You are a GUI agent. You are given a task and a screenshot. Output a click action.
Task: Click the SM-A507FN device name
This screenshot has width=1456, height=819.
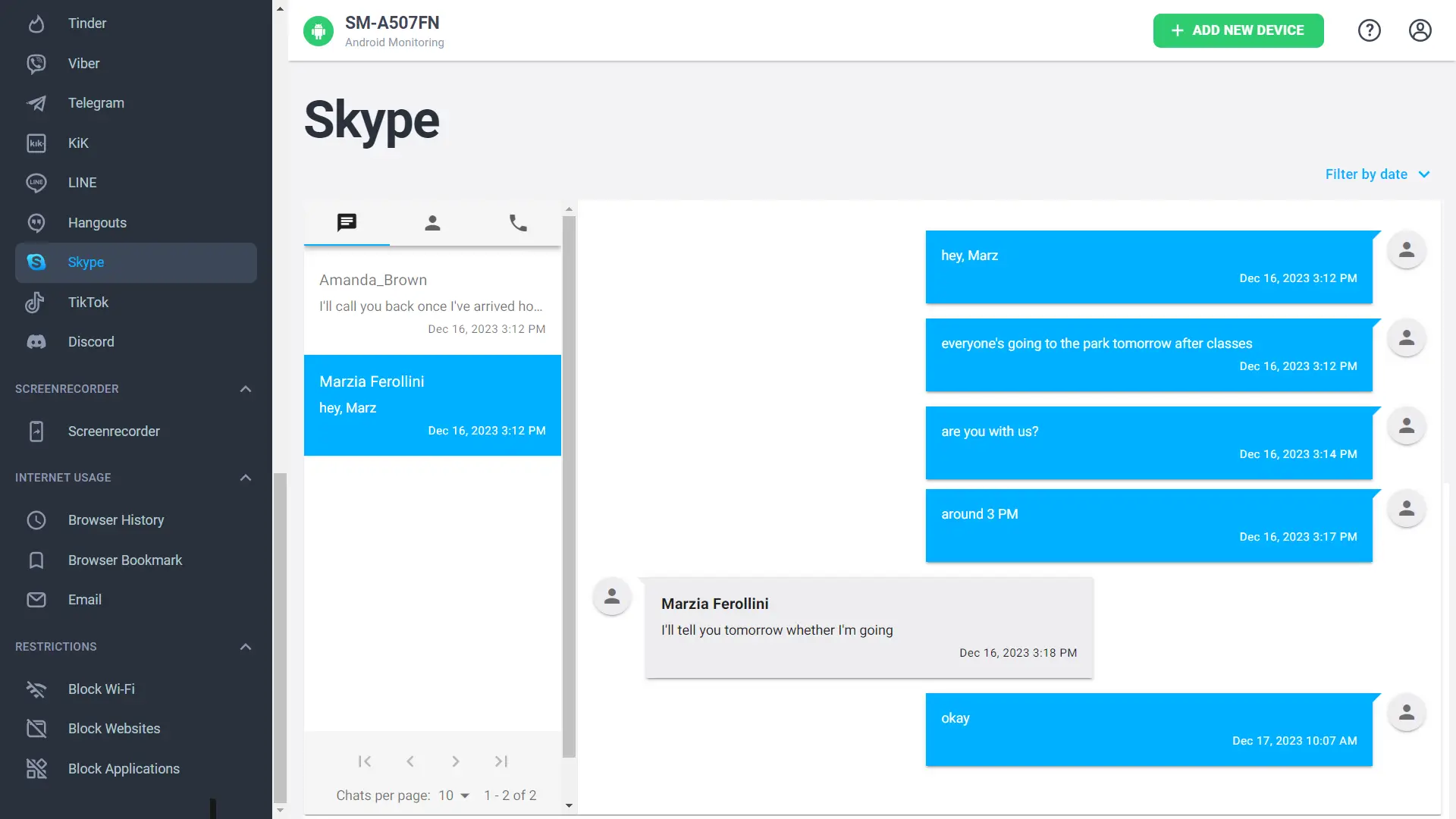[392, 23]
